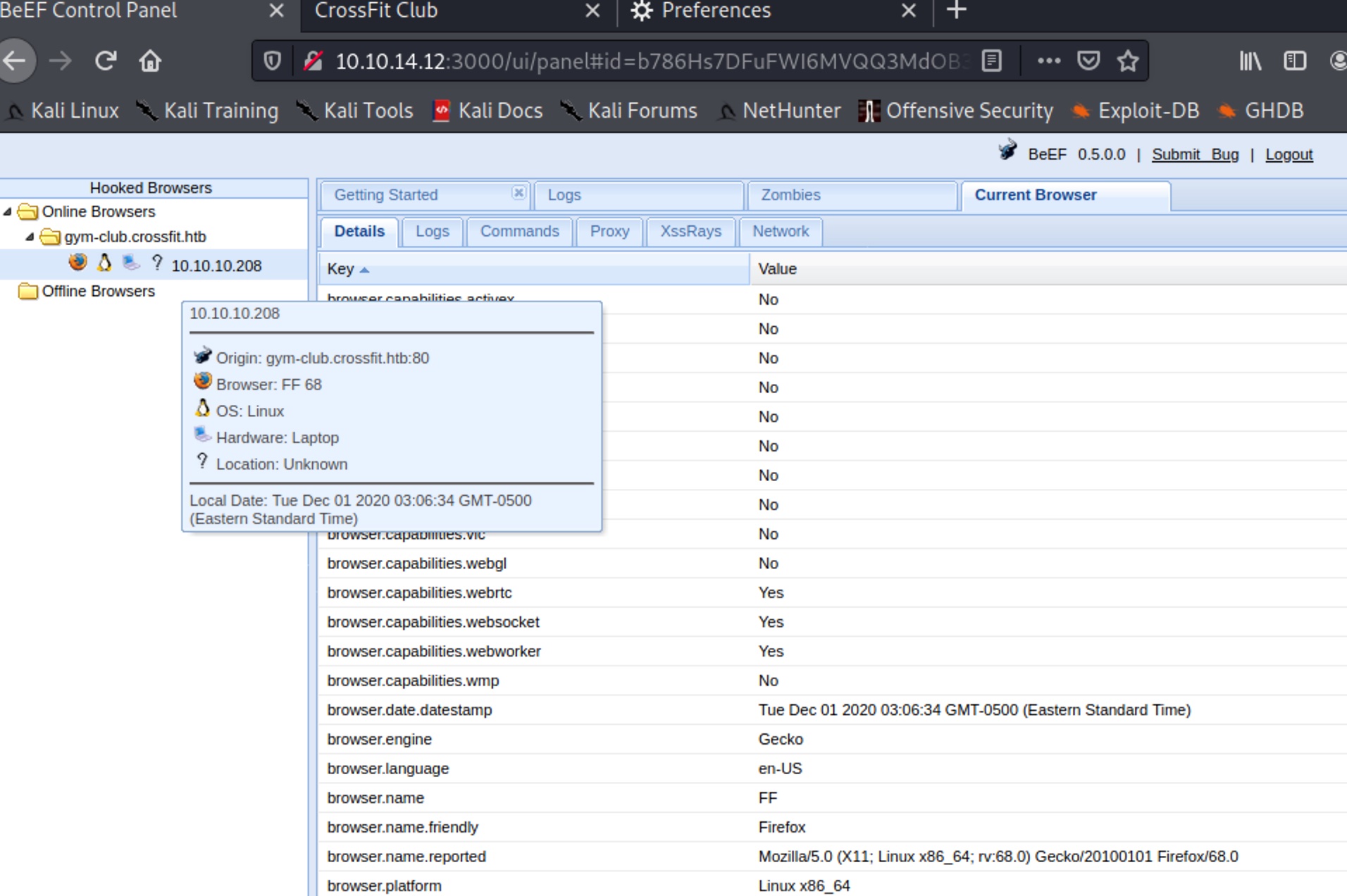Open the Firefox Library icon

tap(1250, 61)
